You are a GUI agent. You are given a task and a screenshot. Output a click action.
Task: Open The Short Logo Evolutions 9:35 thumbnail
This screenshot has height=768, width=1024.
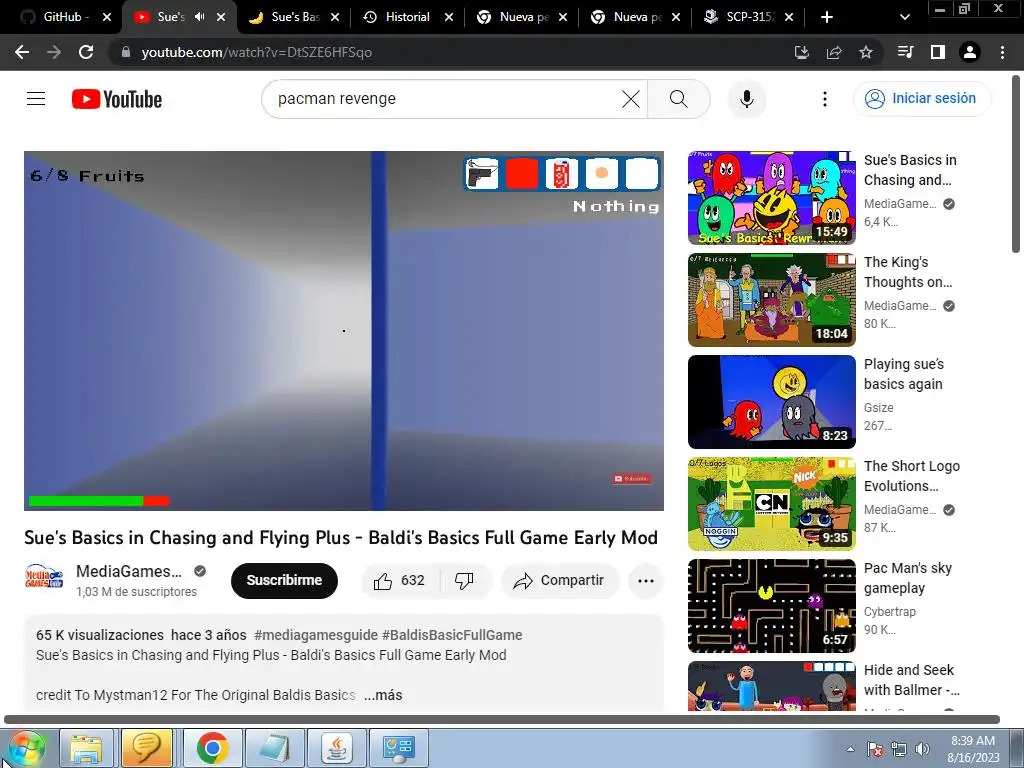point(772,504)
